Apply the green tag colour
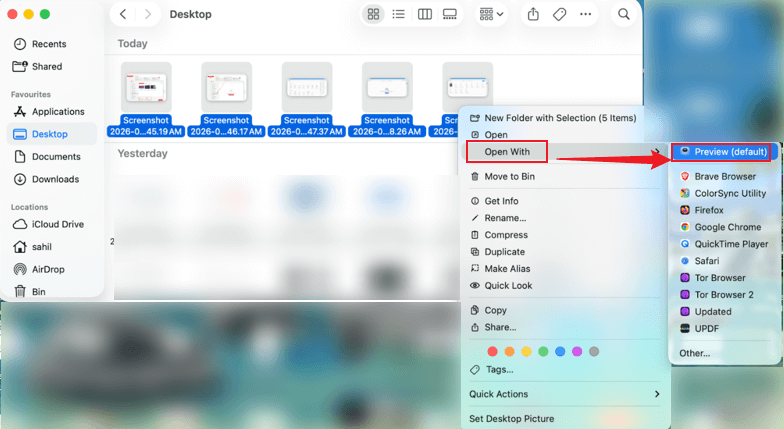The width and height of the screenshot is (784, 429). pyautogui.click(x=543, y=352)
